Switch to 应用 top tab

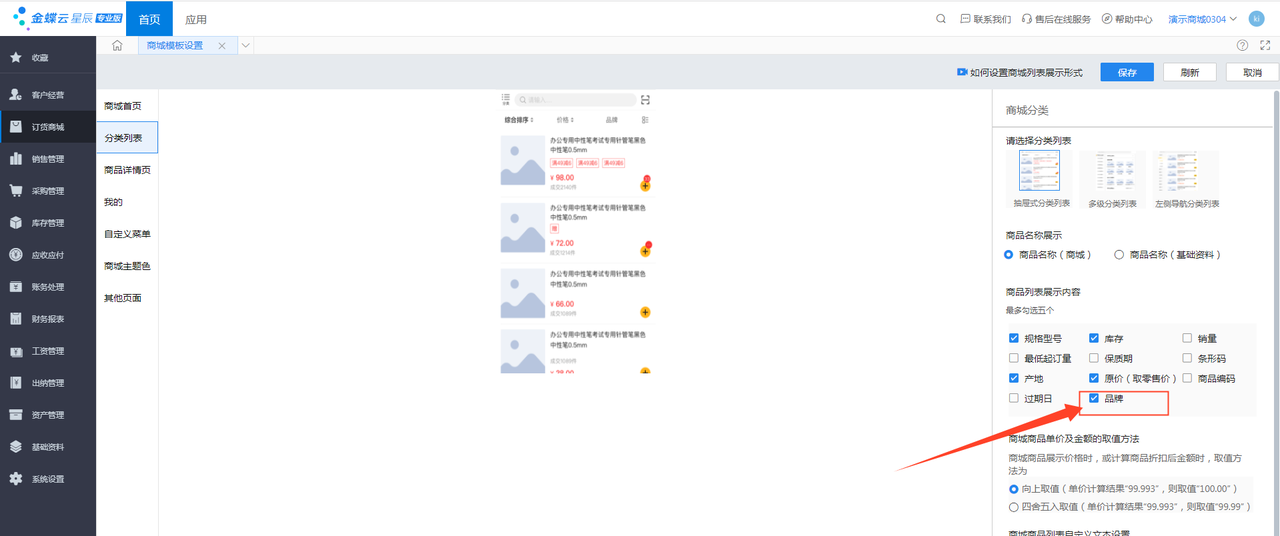[196, 19]
